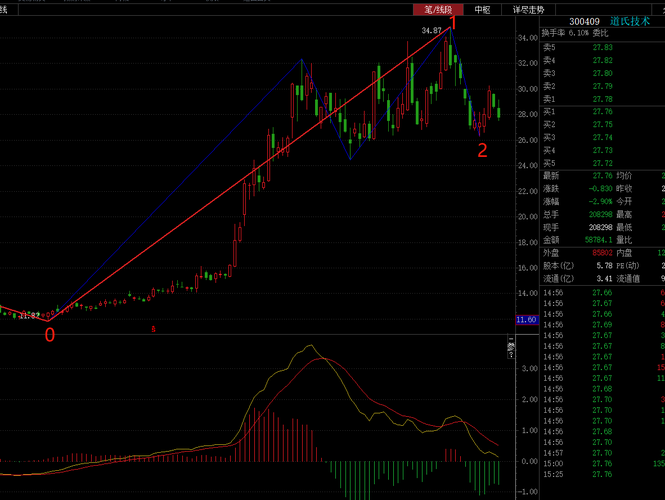Viewport: 665px width, 500px height.
Task: Click indicator settings icon above help icon
Action: tap(511, 346)
